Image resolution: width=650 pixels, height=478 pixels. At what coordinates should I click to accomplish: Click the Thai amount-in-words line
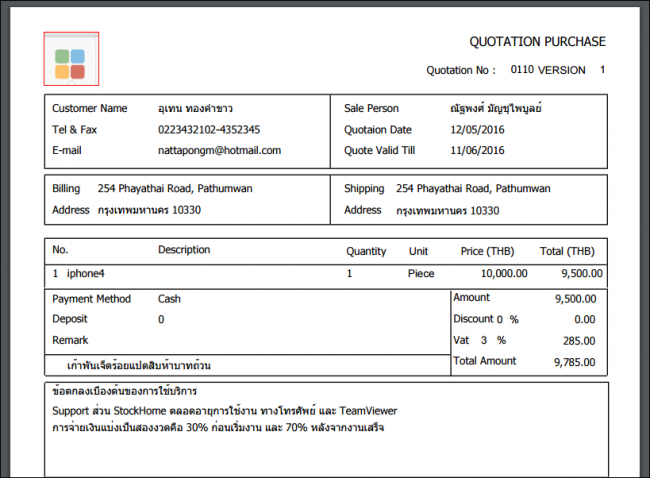tap(139, 366)
